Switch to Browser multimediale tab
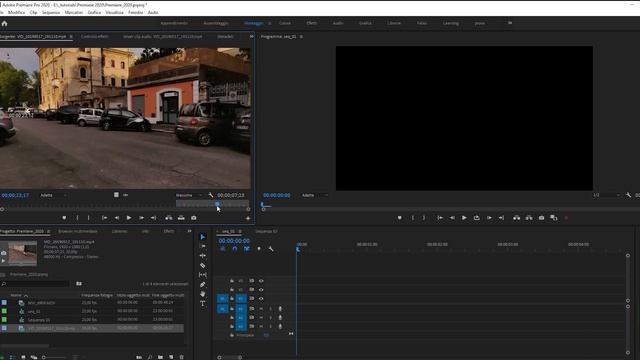This screenshot has width=640, height=360. [x=78, y=231]
